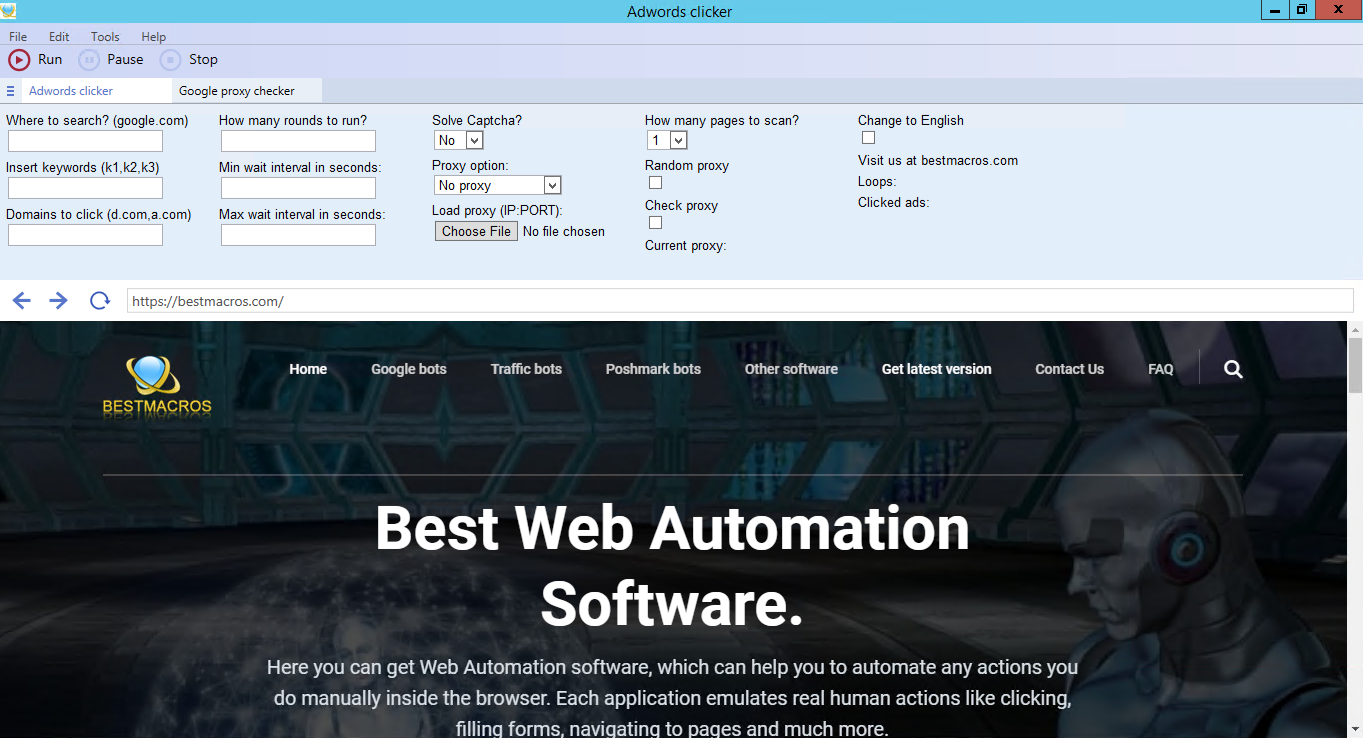This screenshot has width=1363, height=738.
Task: Switch to the Google proxy checker tab
Action: (247, 91)
